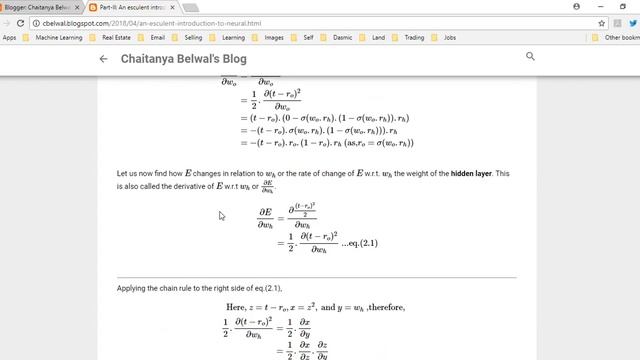
Task: Open a new browser tab
Action: point(190,7)
